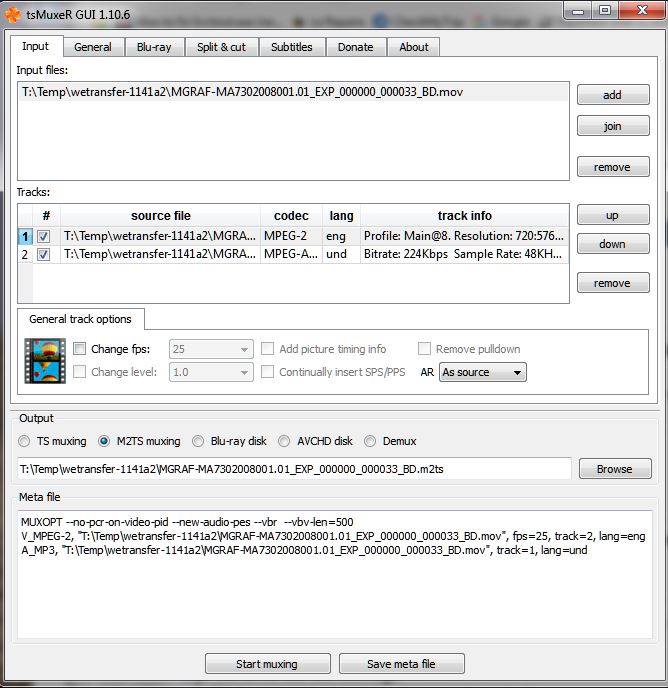Screen dimensions: 668x688
Task: Click the Profile Main@8 track info cell
Action: pyautogui.click(x=464, y=236)
